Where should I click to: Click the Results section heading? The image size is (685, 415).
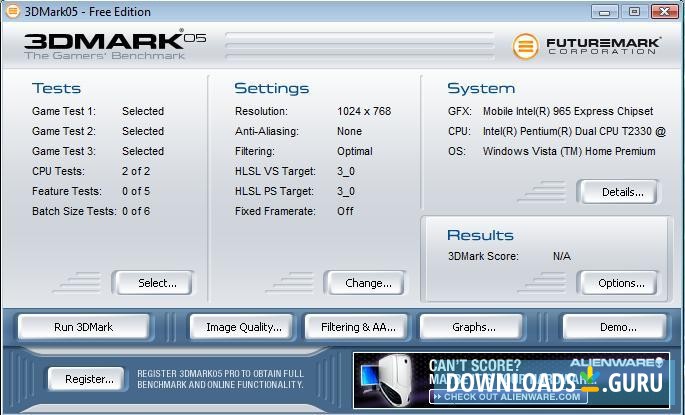coord(480,235)
